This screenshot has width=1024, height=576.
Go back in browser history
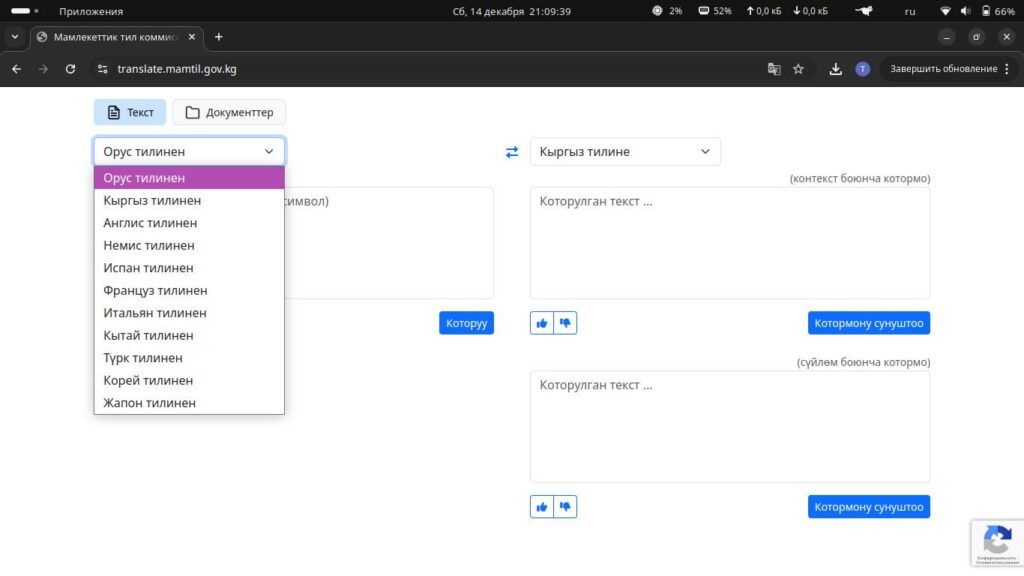[x=16, y=69]
